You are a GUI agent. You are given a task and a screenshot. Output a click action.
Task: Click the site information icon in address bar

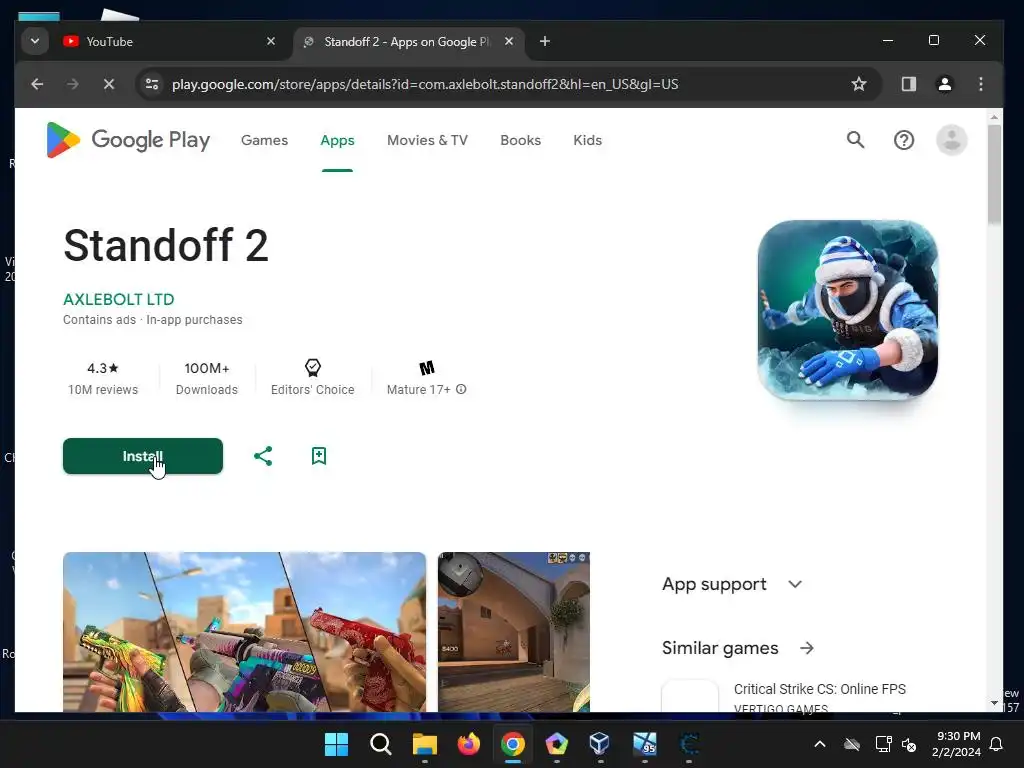click(x=152, y=84)
